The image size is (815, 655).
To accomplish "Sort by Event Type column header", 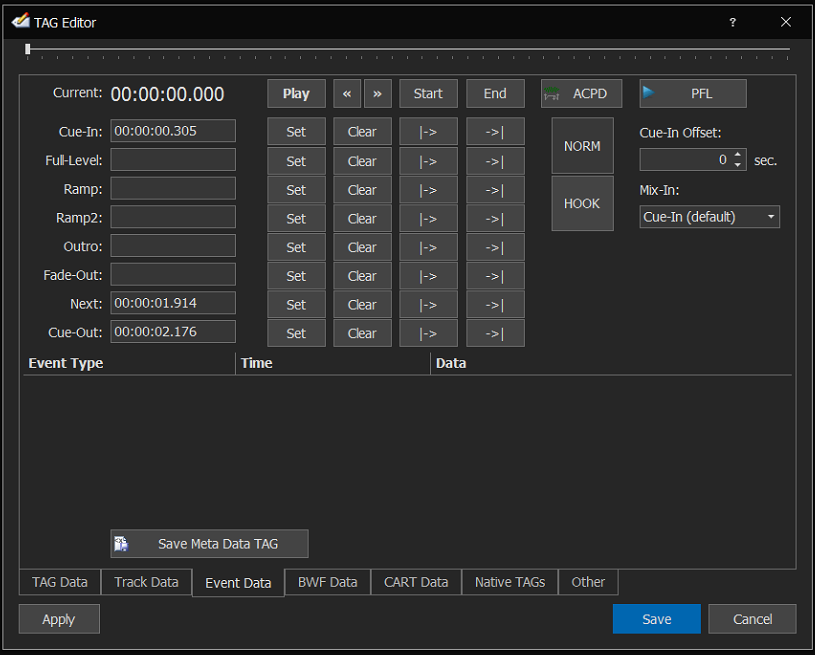I will click(128, 363).
